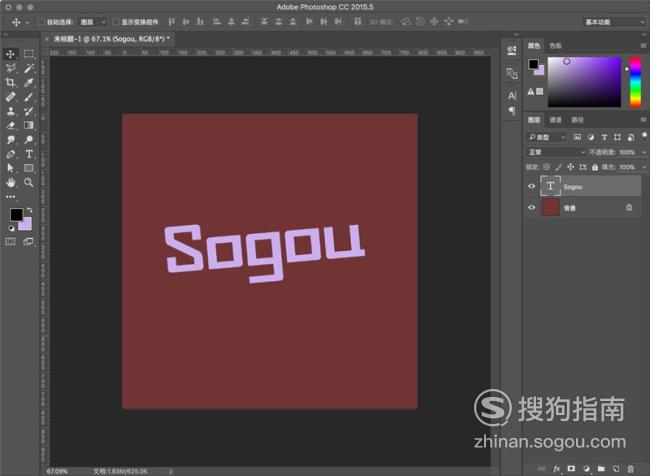Image resolution: width=650 pixels, height=476 pixels.
Task: Open the blend mode dropdown
Action: 556,152
